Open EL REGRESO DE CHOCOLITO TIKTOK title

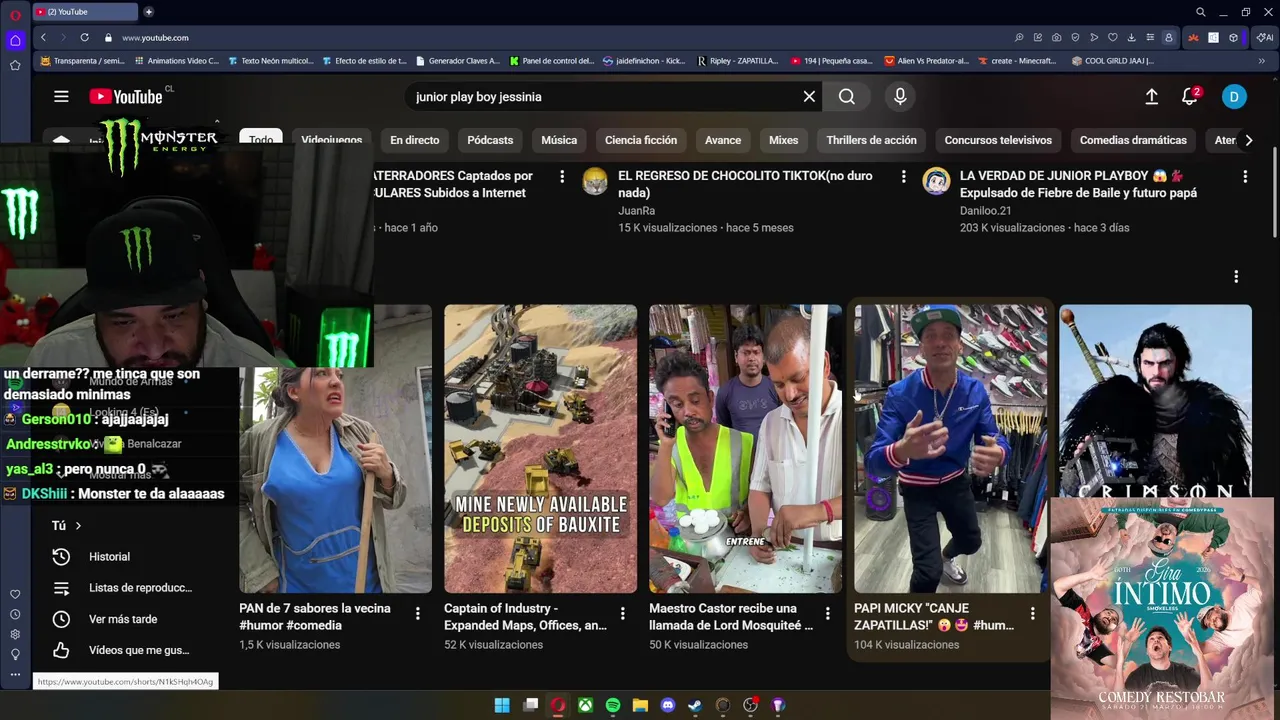click(x=745, y=184)
